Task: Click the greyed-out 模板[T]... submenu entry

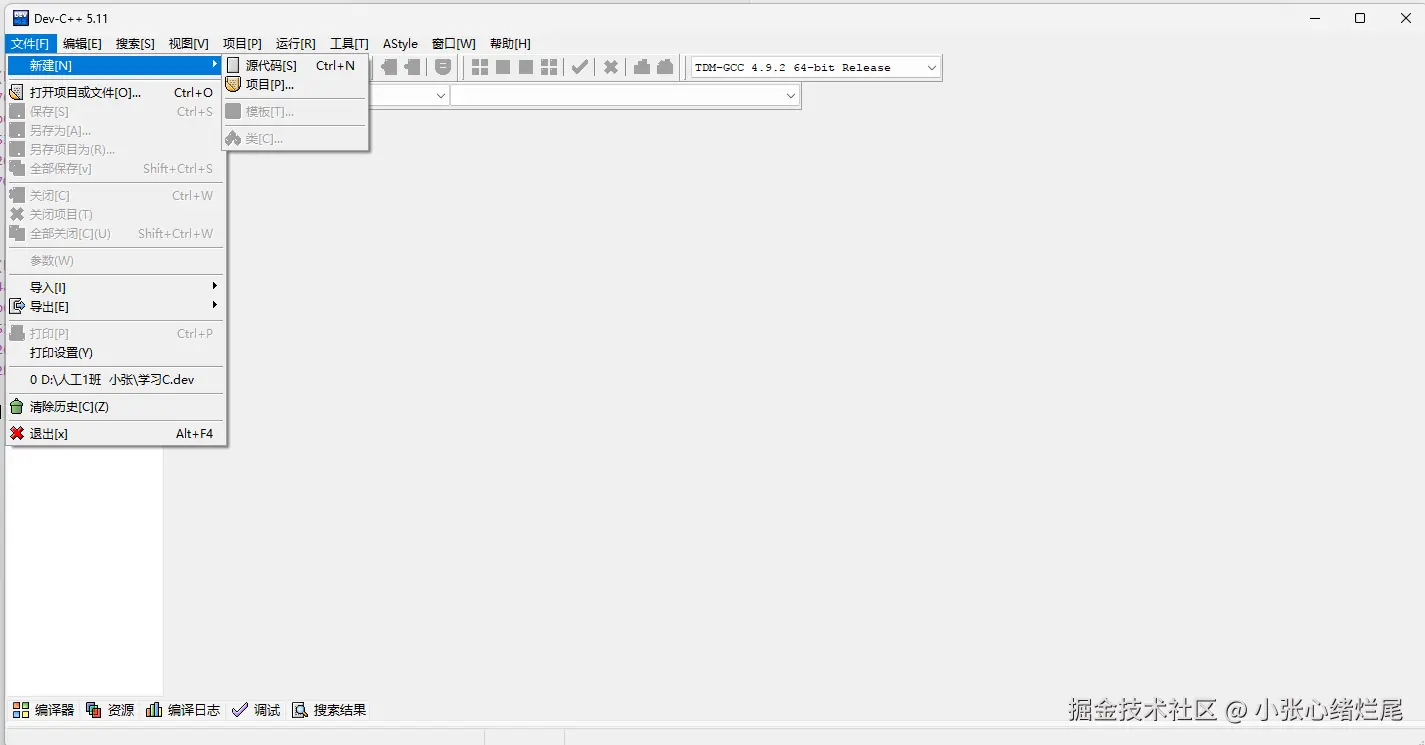Action: pyautogui.click(x=296, y=111)
